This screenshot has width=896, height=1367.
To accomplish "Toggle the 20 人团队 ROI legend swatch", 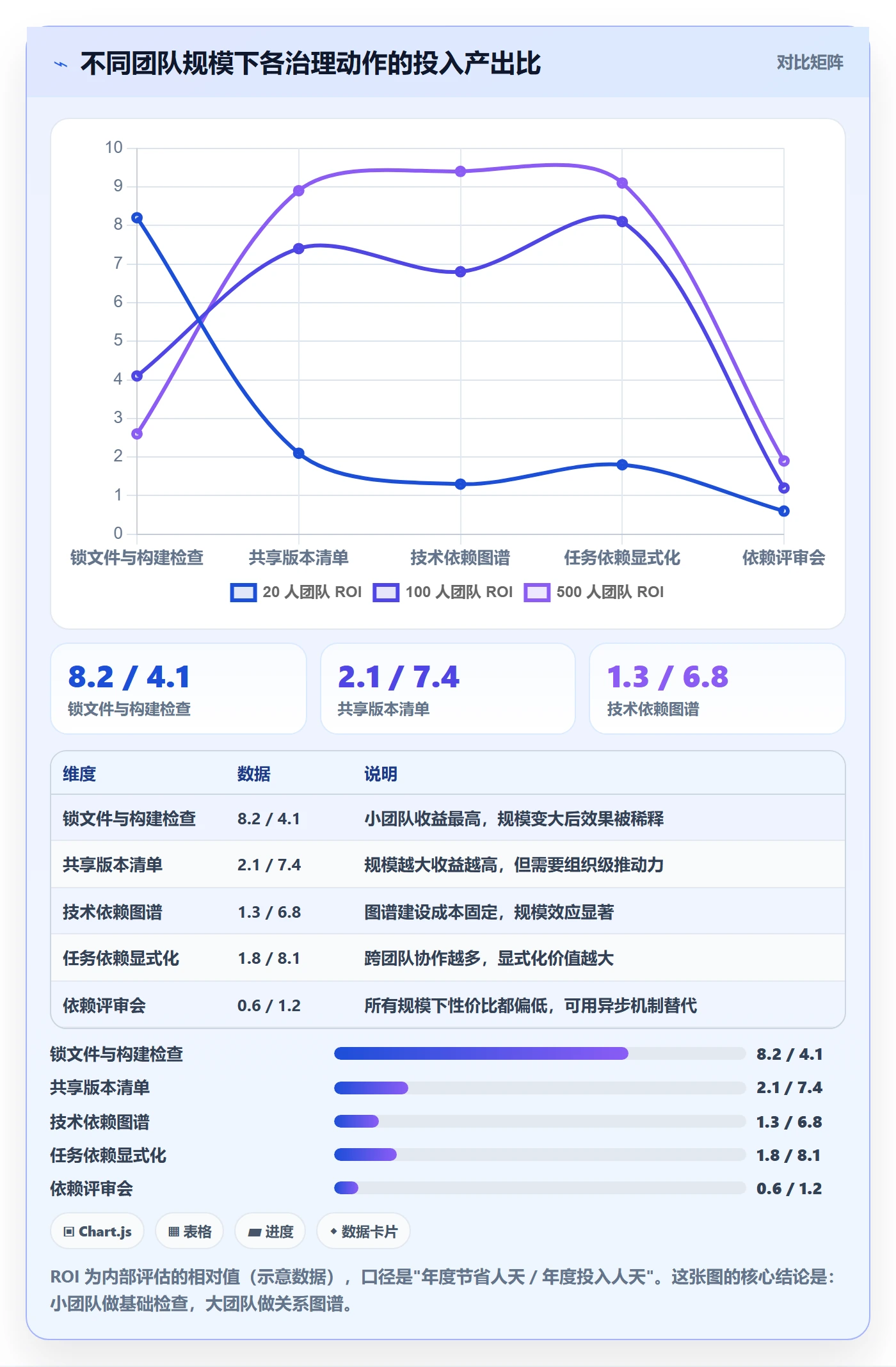I will pyautogui.click(x=243, y=592).
